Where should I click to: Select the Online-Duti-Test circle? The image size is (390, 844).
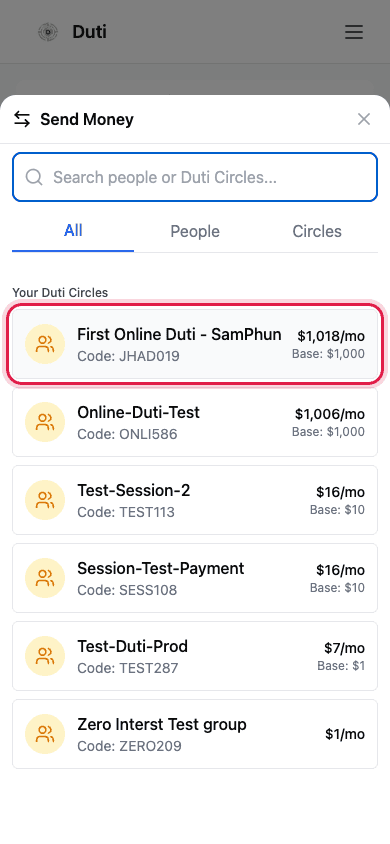point(195,422)
